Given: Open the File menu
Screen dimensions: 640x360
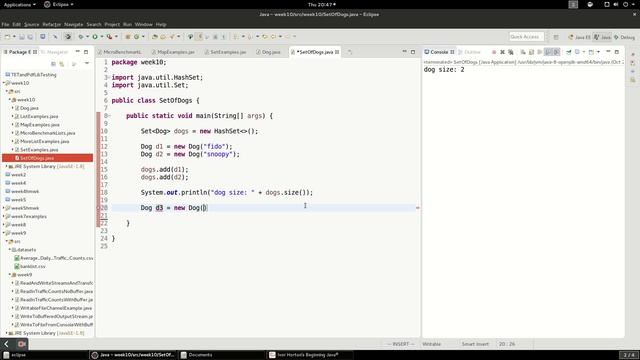Looking at the screenshot, I should click(5, 24).
